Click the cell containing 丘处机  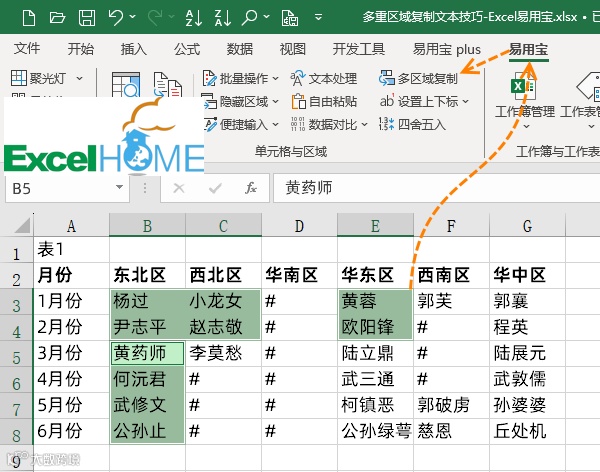coord(527,431)
